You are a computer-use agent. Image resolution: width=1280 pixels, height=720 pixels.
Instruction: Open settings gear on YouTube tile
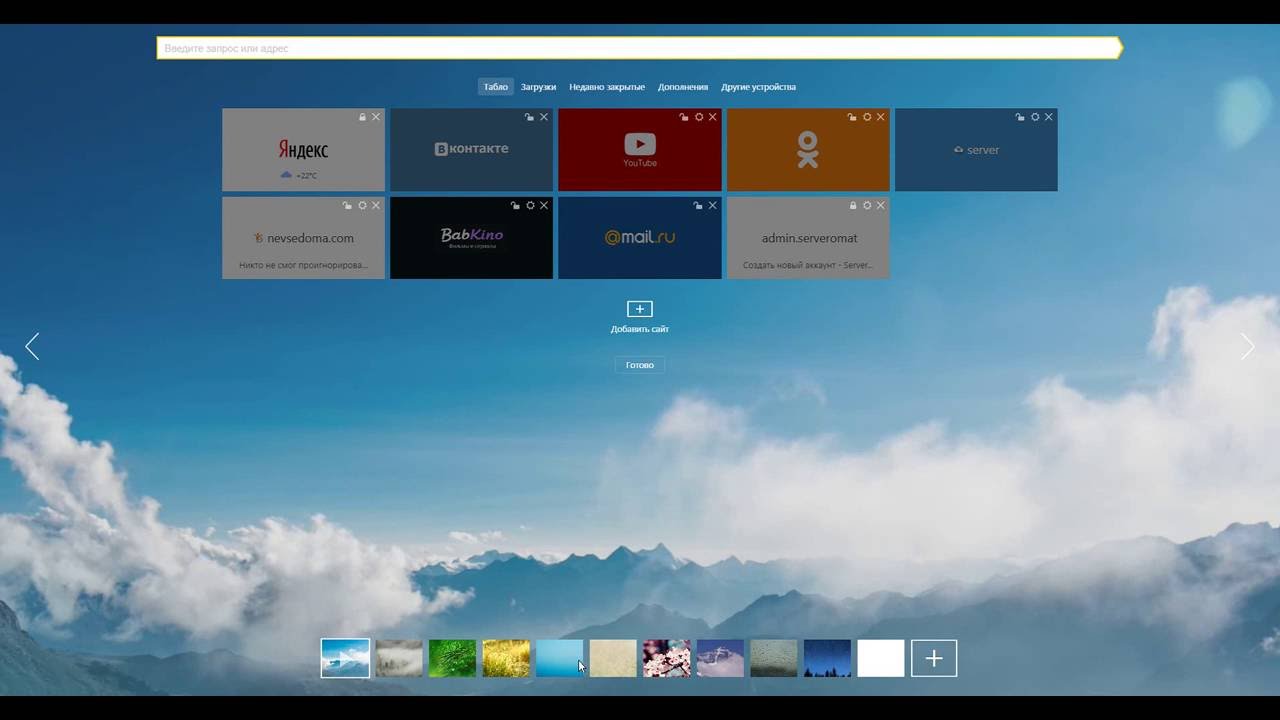point(699,117)
